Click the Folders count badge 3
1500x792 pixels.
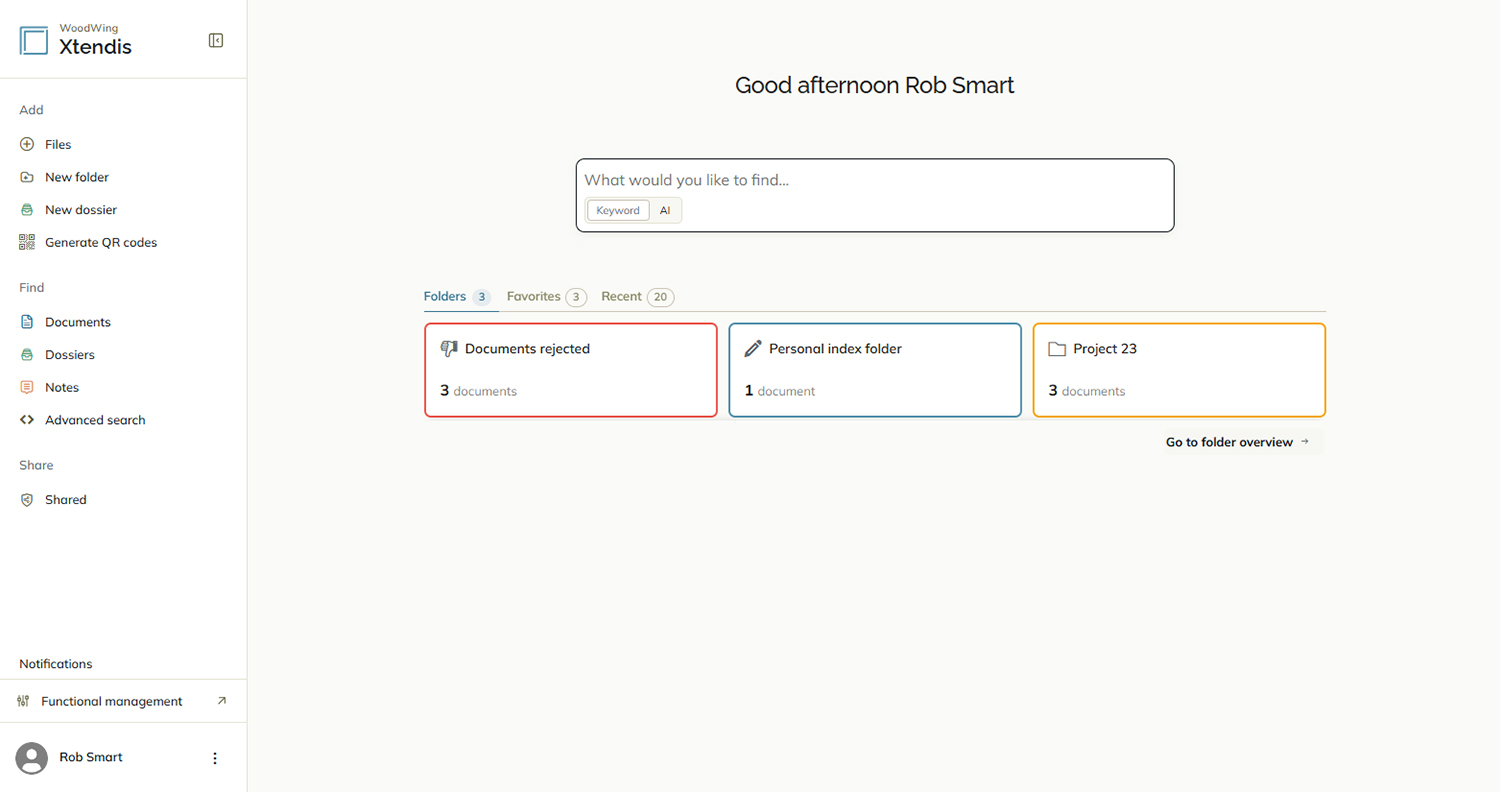pyautogui.click(x=481, y=297)
